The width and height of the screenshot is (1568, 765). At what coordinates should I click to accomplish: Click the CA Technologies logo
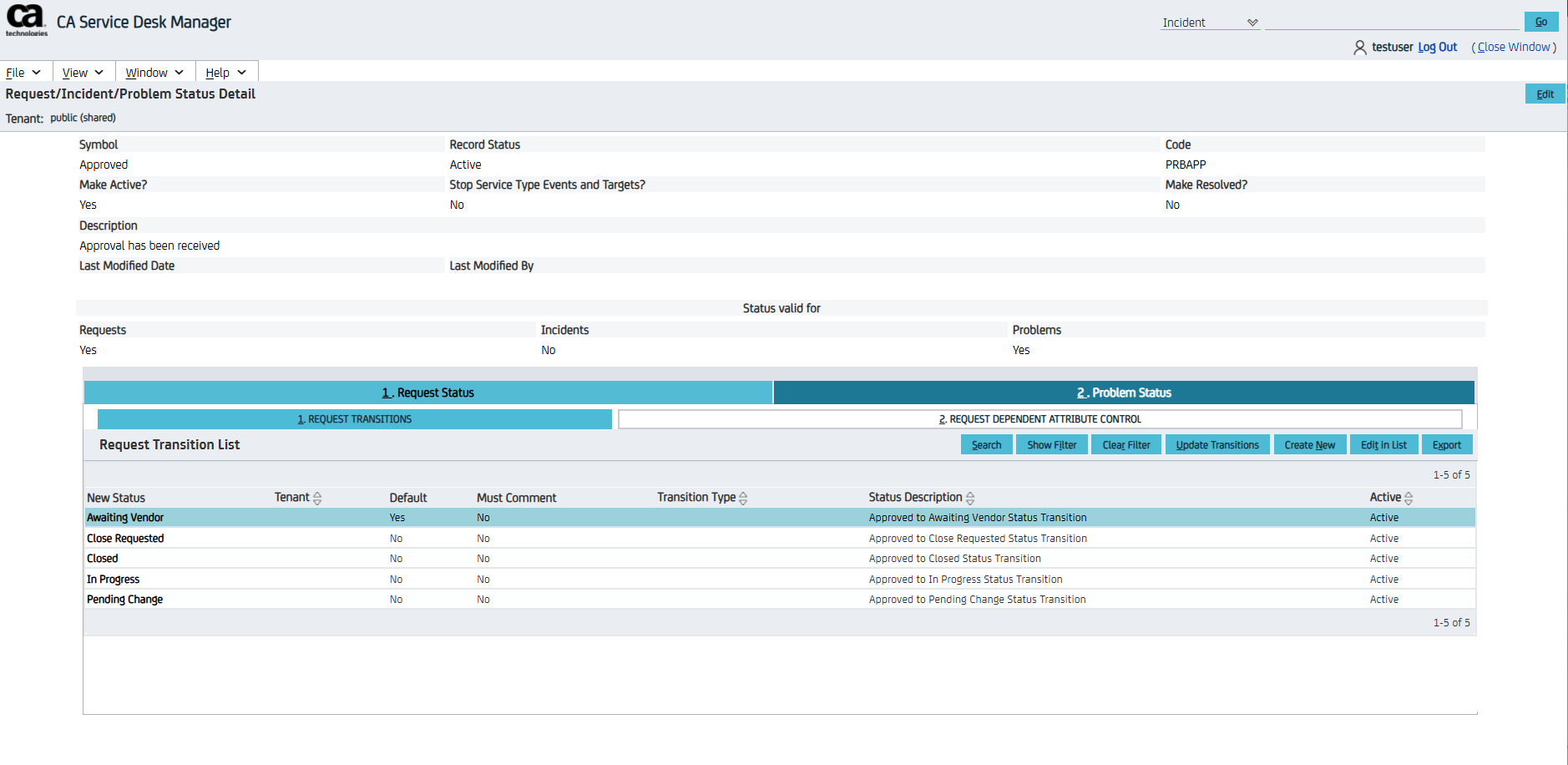tap(27, 20)
